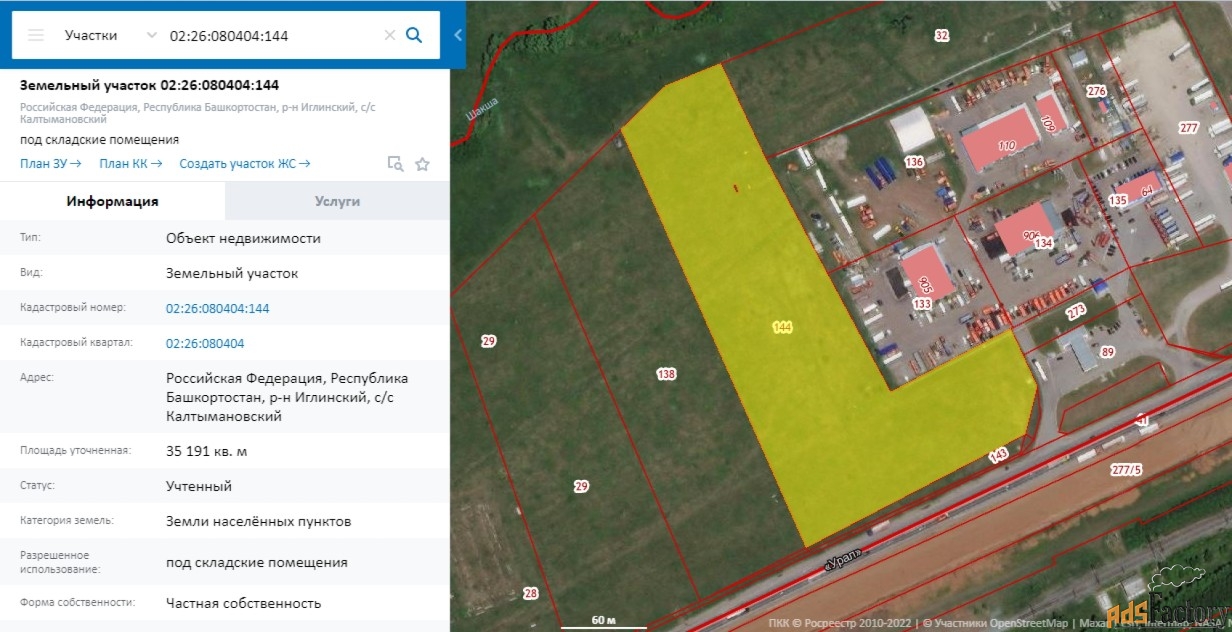
Task: Open the План КК link
Action: pyautogui.click(x=130, y=164)
